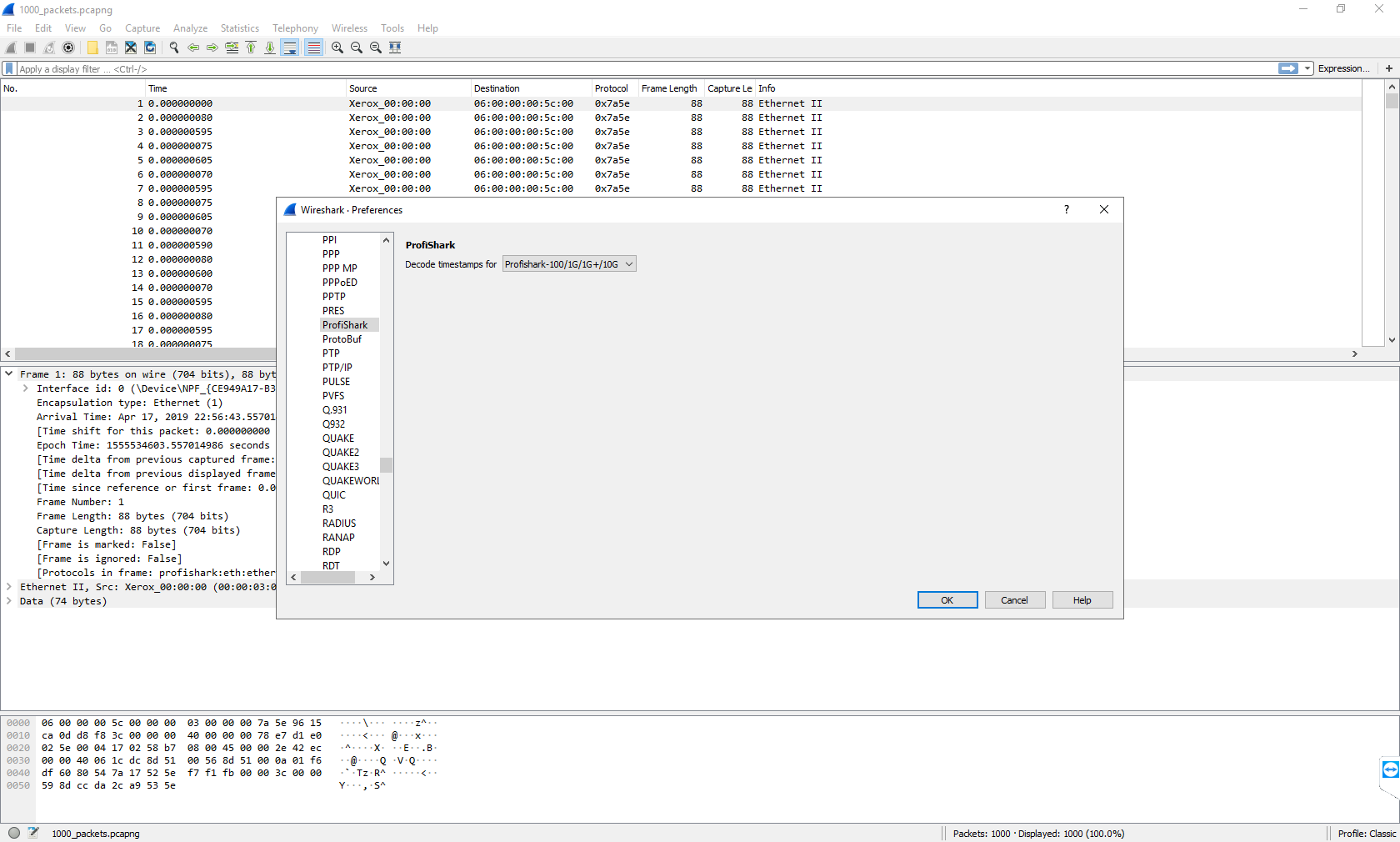Zoom in main window text
1400x842 pixels.
click(x=337, y=48)
